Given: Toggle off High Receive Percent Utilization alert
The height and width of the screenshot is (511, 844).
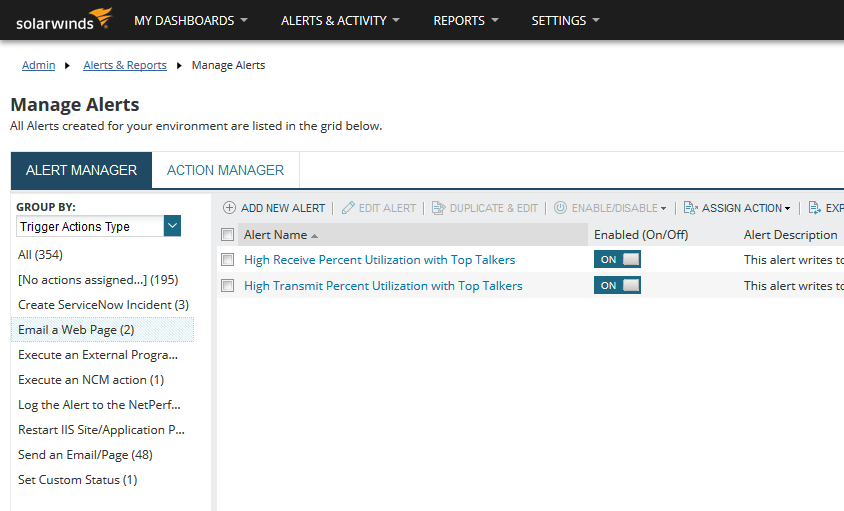Looking at the screenshot, I should [617, 260].
